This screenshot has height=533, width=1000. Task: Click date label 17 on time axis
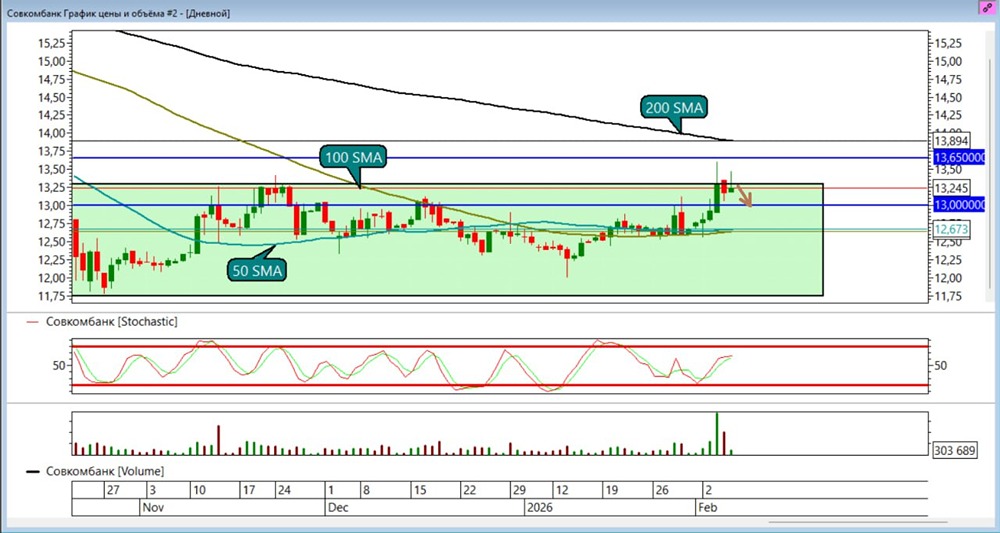coord(248,491)
